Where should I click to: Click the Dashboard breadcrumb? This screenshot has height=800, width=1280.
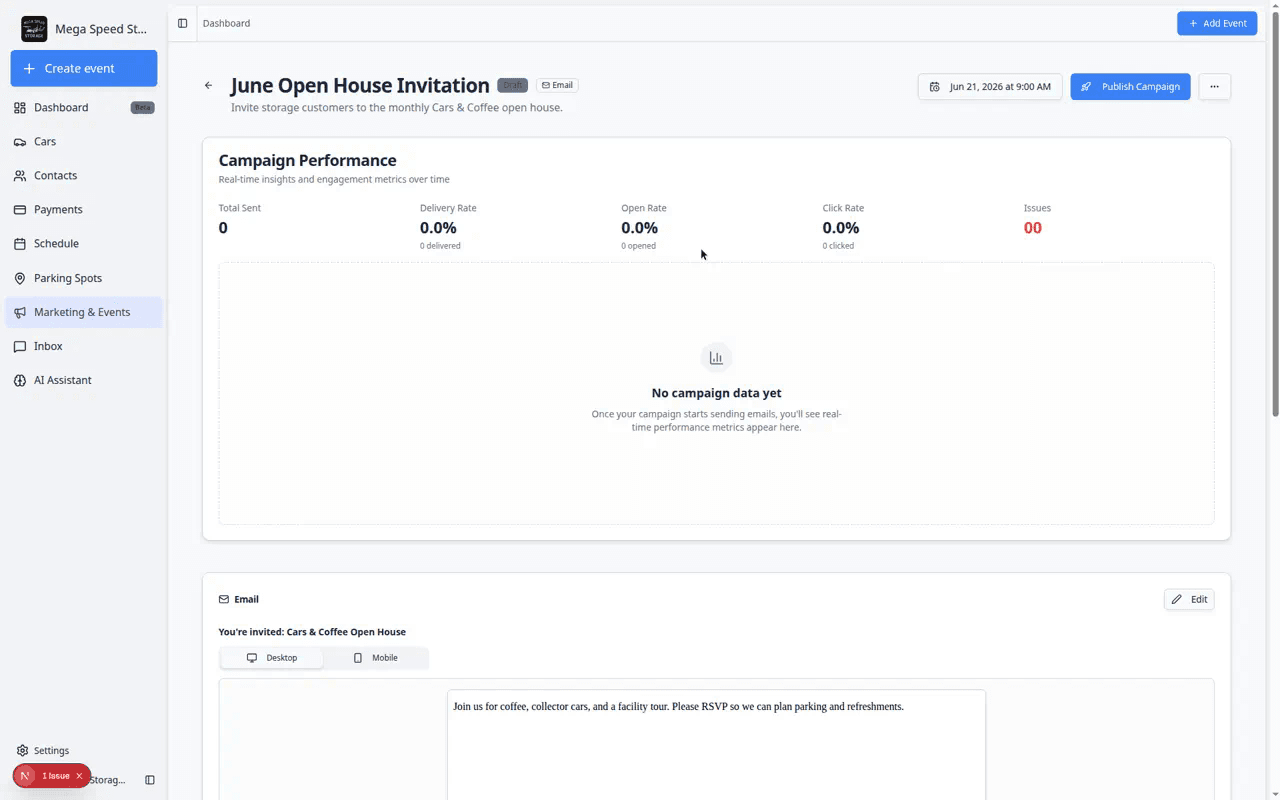[x=226, y=23]
